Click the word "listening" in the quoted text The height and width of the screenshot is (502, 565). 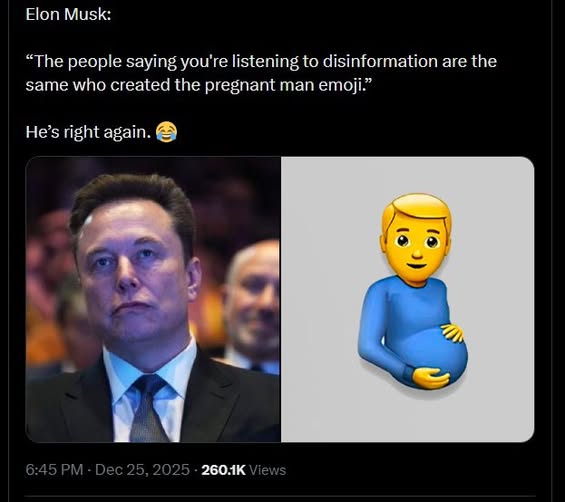tap(265, 61)
